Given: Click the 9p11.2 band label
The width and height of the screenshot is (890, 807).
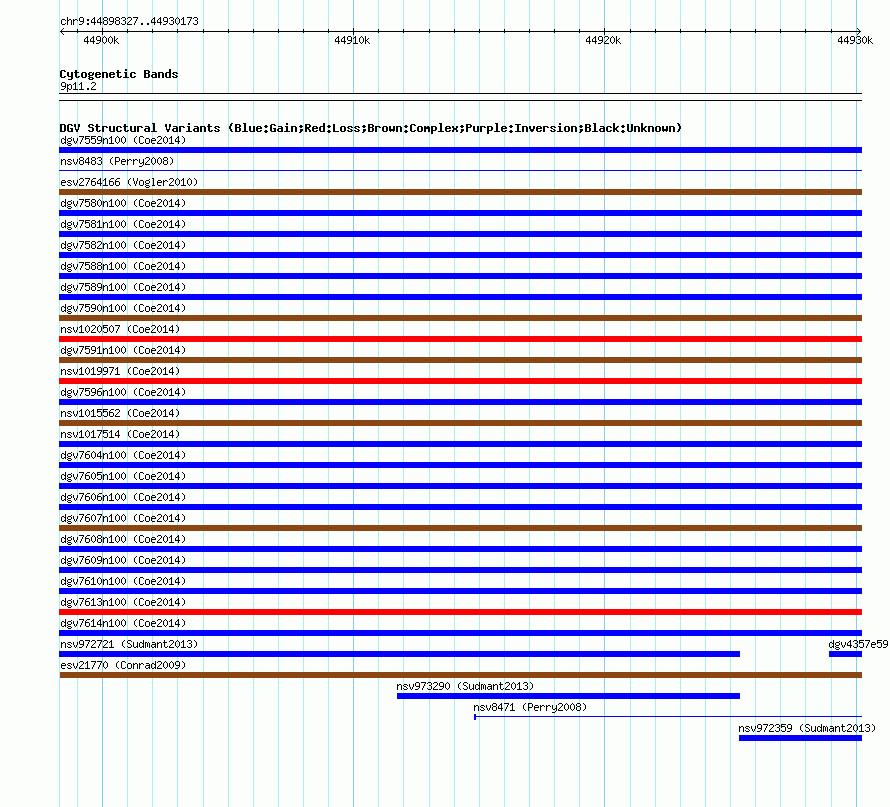Looking at the screenshot, I should [x=78, y=86].
